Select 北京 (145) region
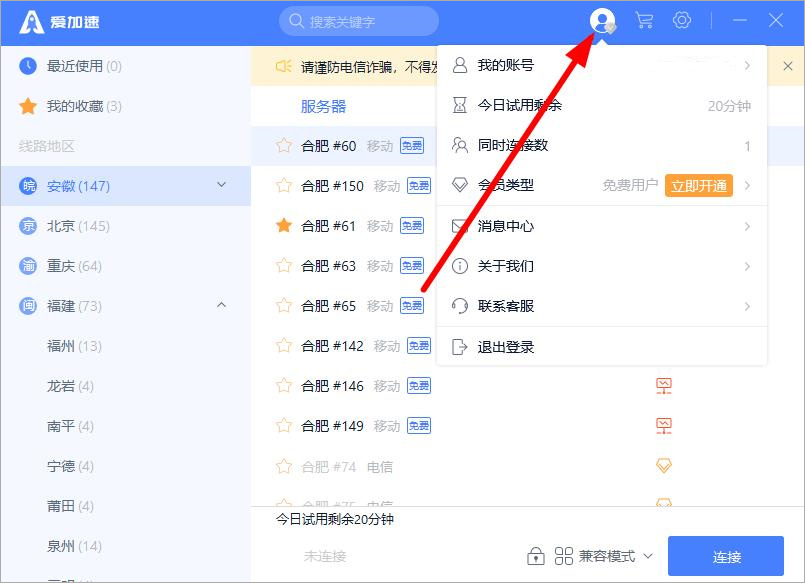Image resolution: width=805 pixels, height=583 pixels. [126, 226]
